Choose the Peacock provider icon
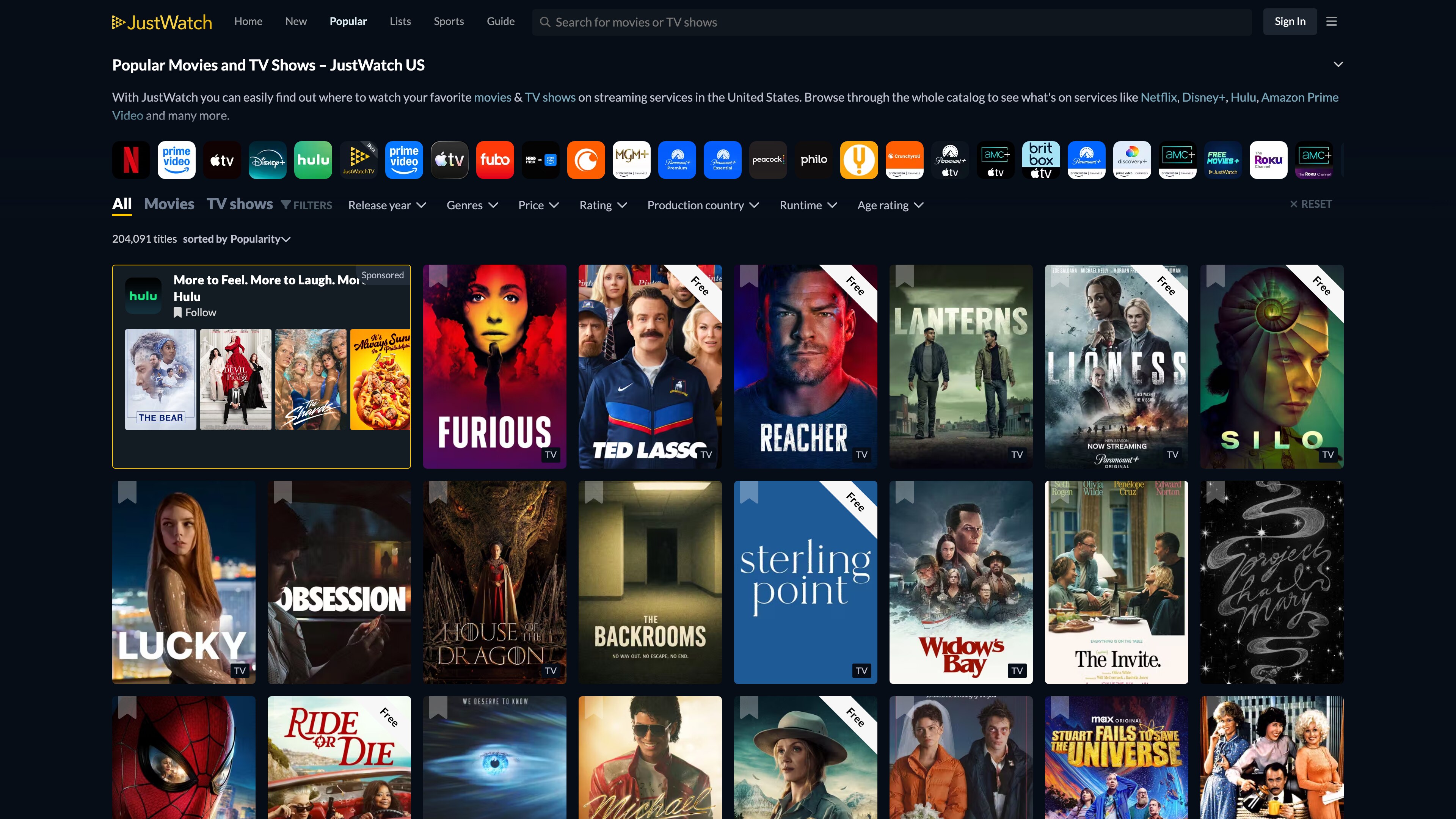 [768, 160]
